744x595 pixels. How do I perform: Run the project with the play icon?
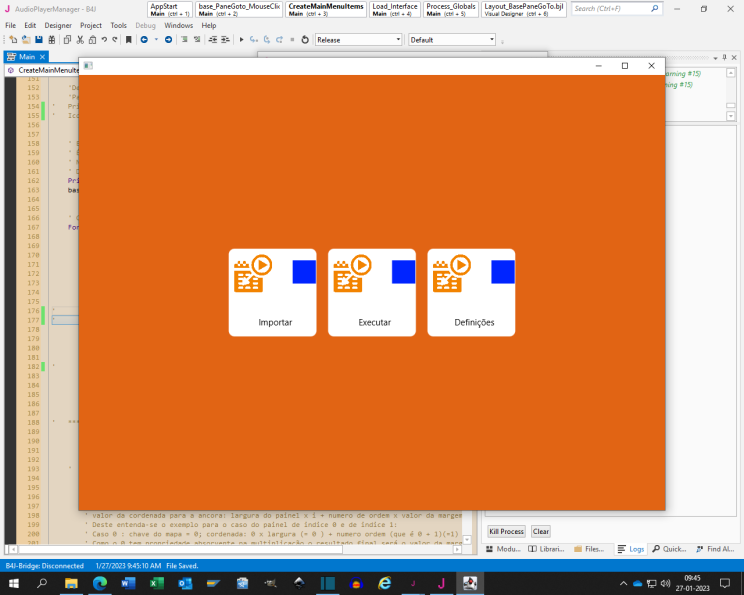click(242, 40)
